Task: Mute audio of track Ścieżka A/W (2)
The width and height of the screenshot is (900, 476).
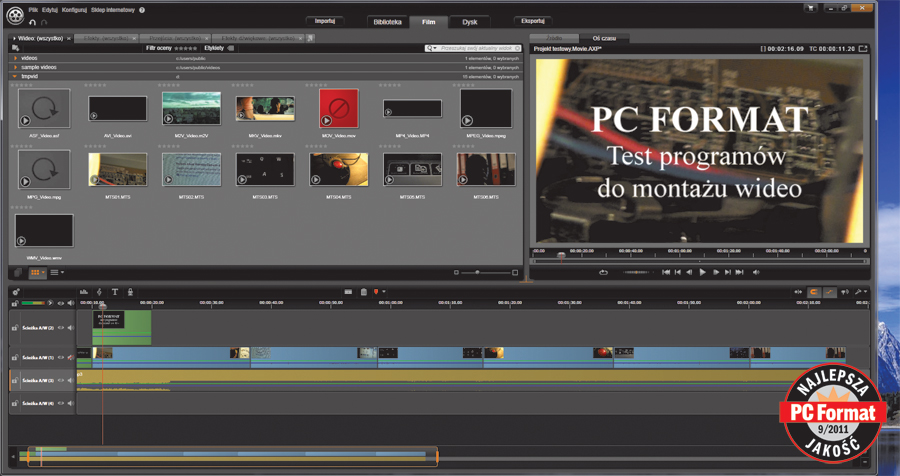Action: pos(70,327)
